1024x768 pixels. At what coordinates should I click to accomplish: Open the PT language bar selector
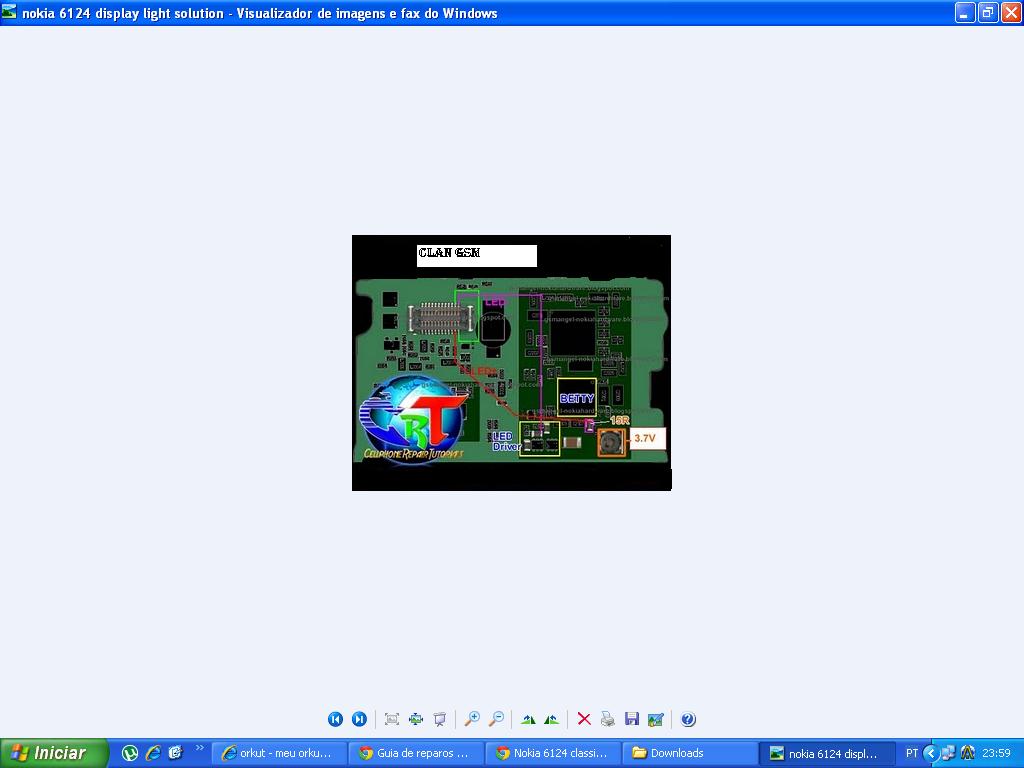pos(912,753)
